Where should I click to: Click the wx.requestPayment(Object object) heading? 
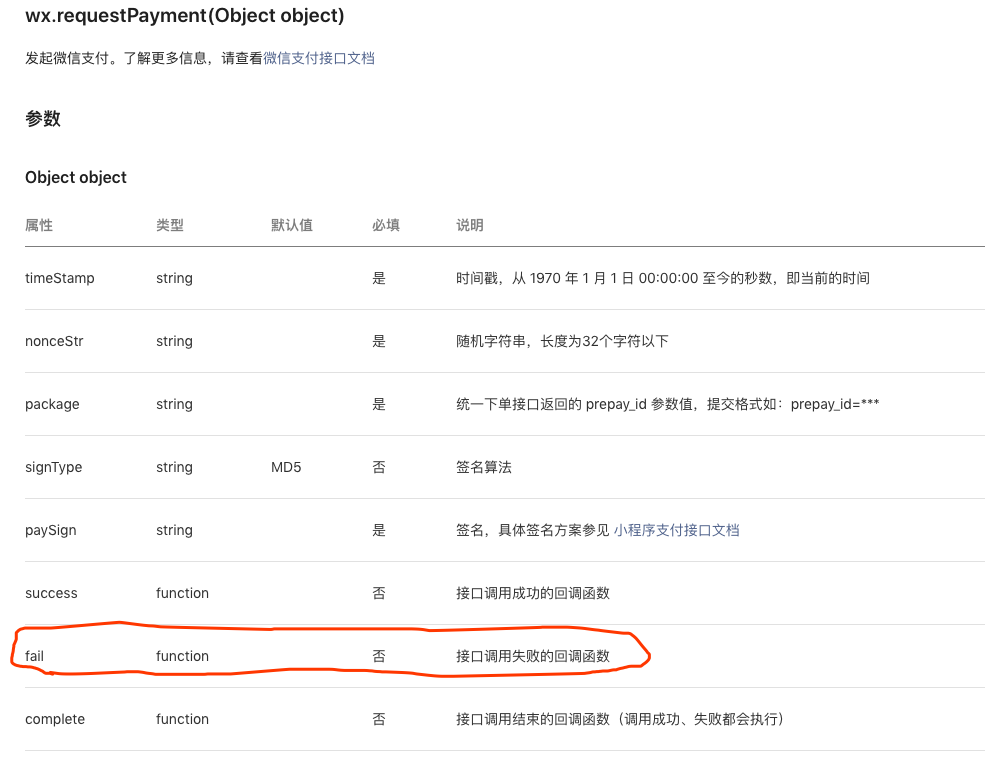pyautogui.click(x=185, y=15)
